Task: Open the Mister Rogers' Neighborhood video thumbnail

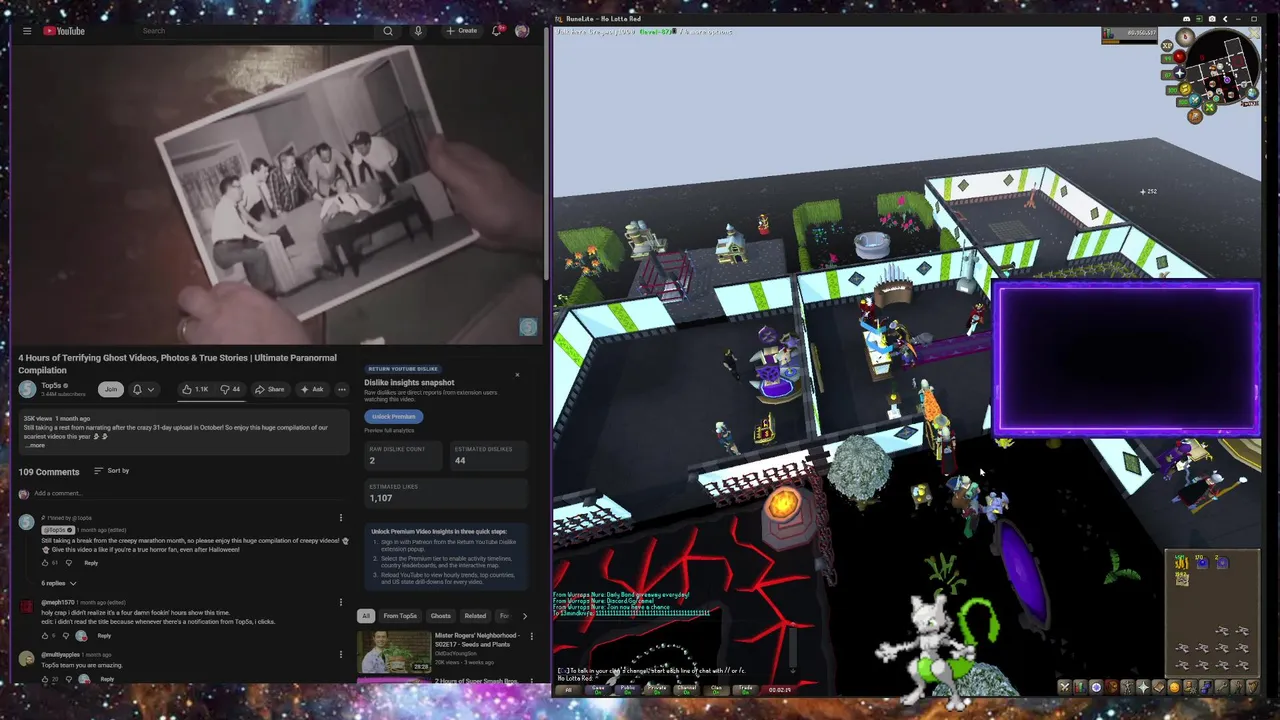Action: pyautogui.click(x=394, y=651)
